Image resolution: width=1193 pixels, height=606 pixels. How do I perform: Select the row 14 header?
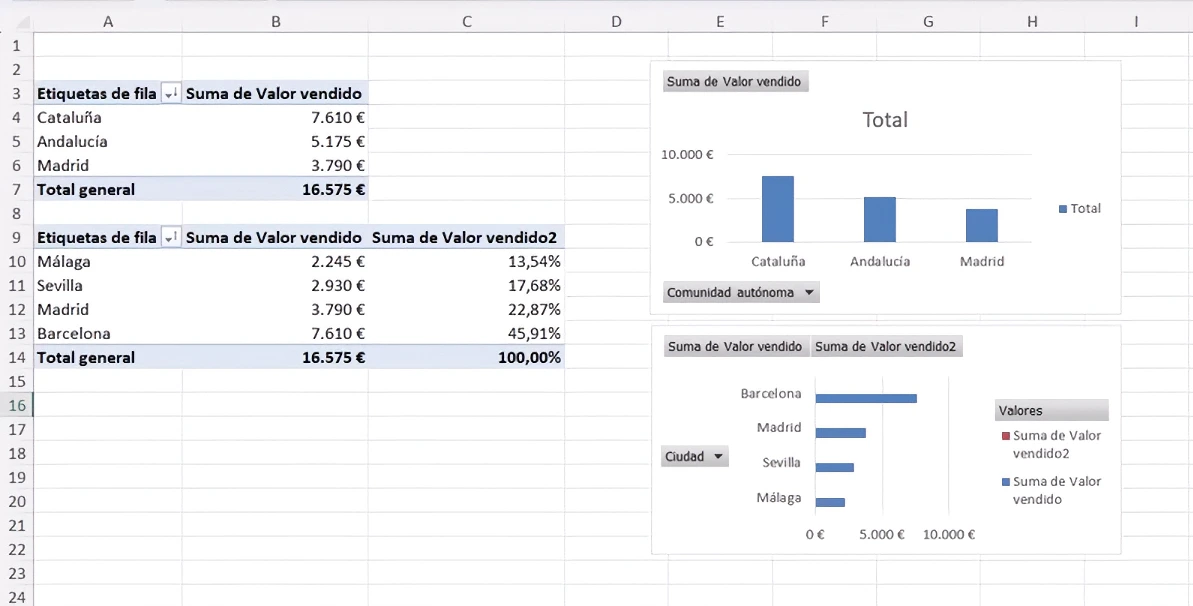tap(17, 357)
